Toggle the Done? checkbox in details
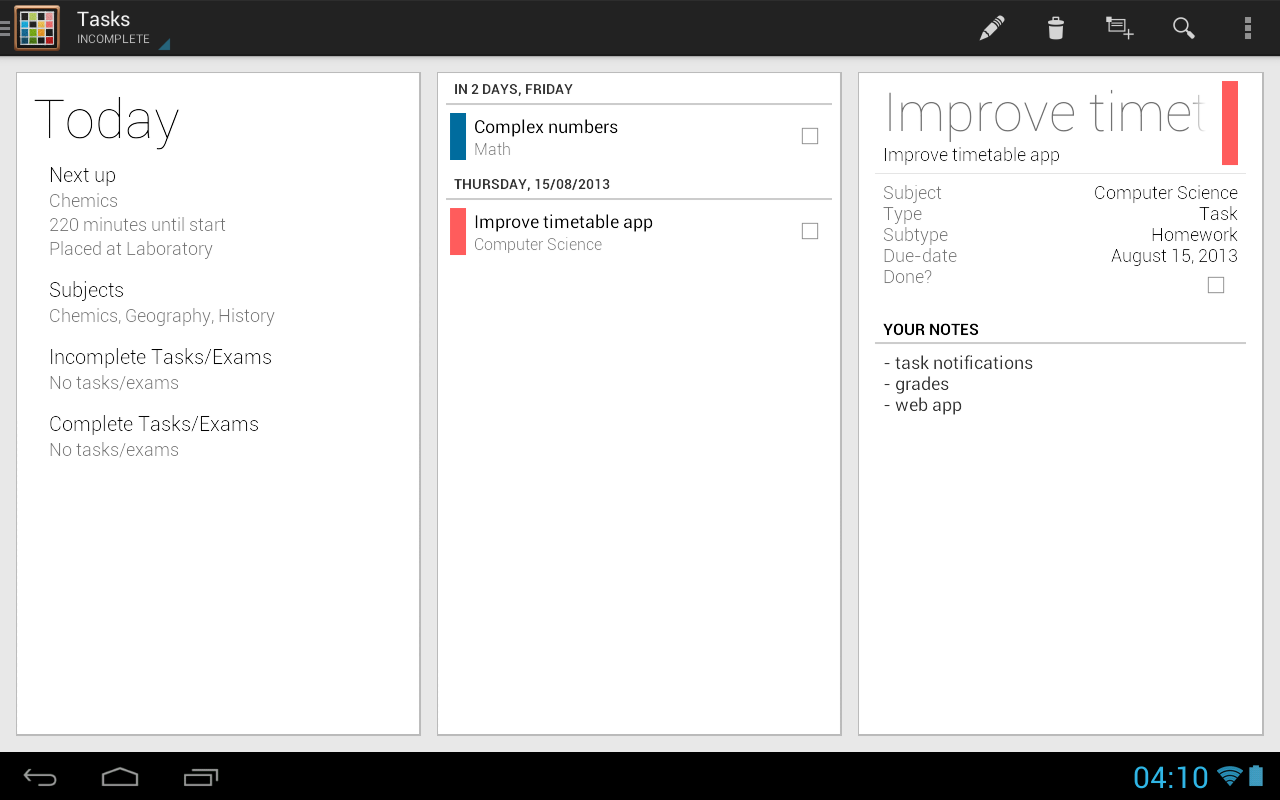 coord(1215,285)
